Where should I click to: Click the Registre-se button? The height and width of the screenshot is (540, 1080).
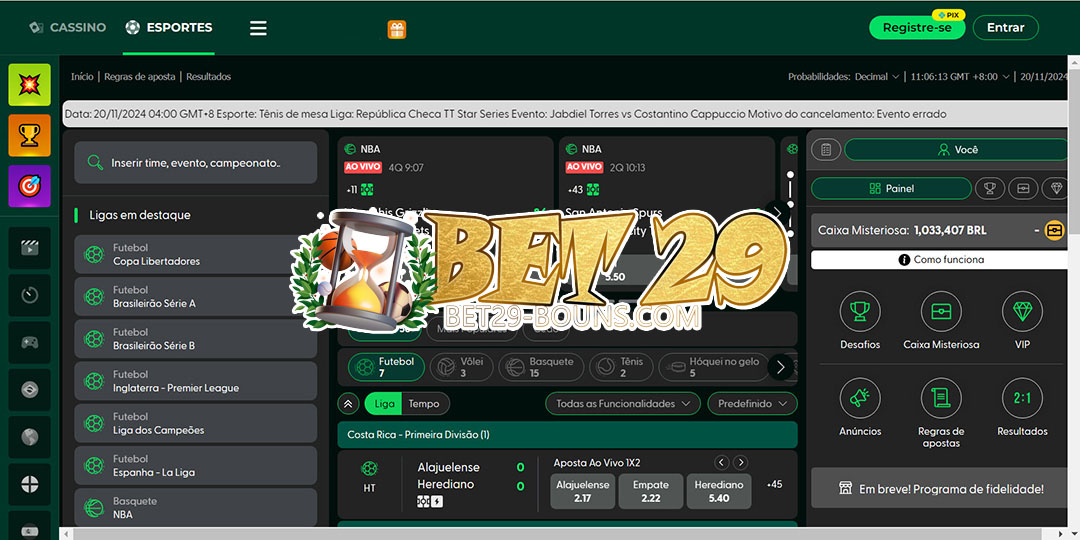point(917,28)
